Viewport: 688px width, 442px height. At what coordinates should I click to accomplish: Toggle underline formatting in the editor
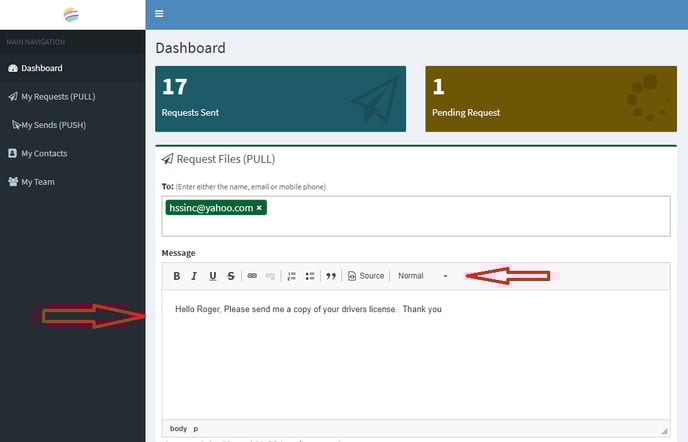(213, 276)
